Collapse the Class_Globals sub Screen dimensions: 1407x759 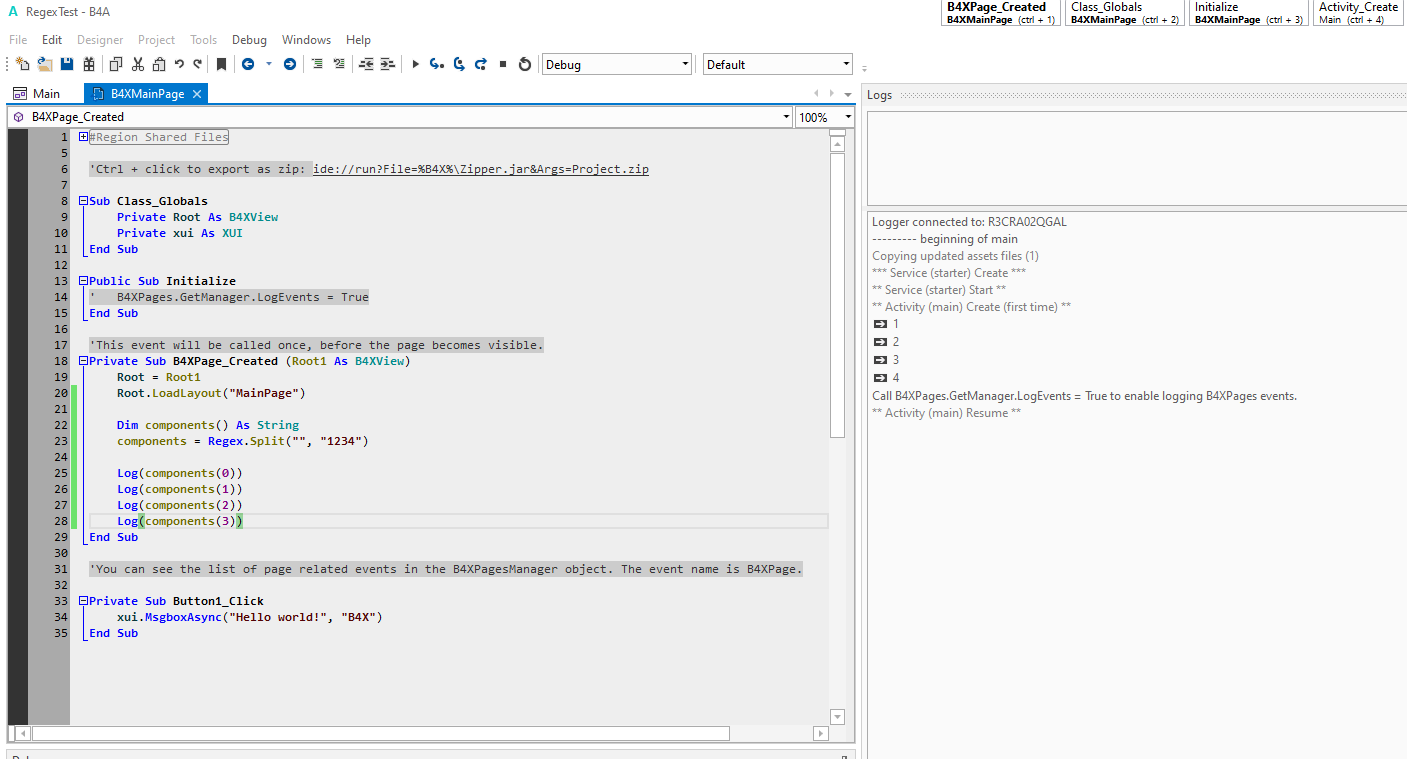tap(83, 201)
